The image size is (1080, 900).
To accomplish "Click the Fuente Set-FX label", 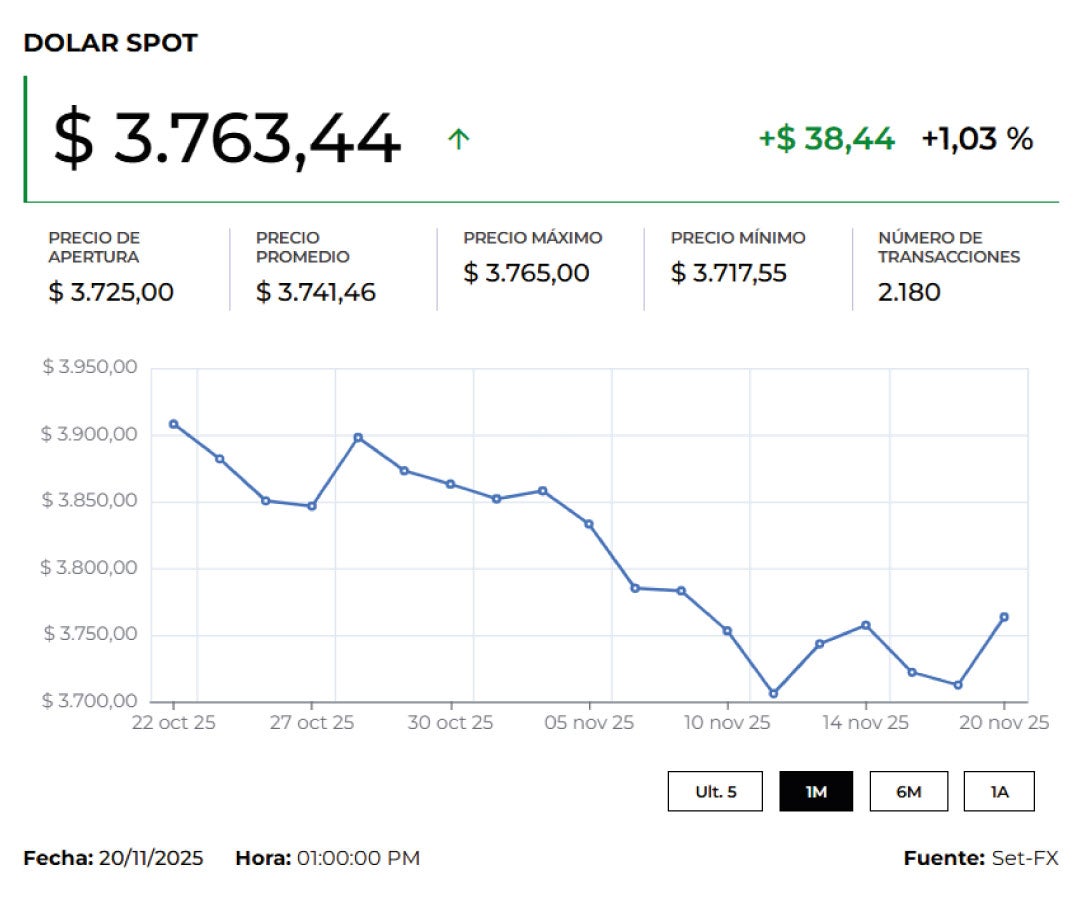I will [980, 858].
